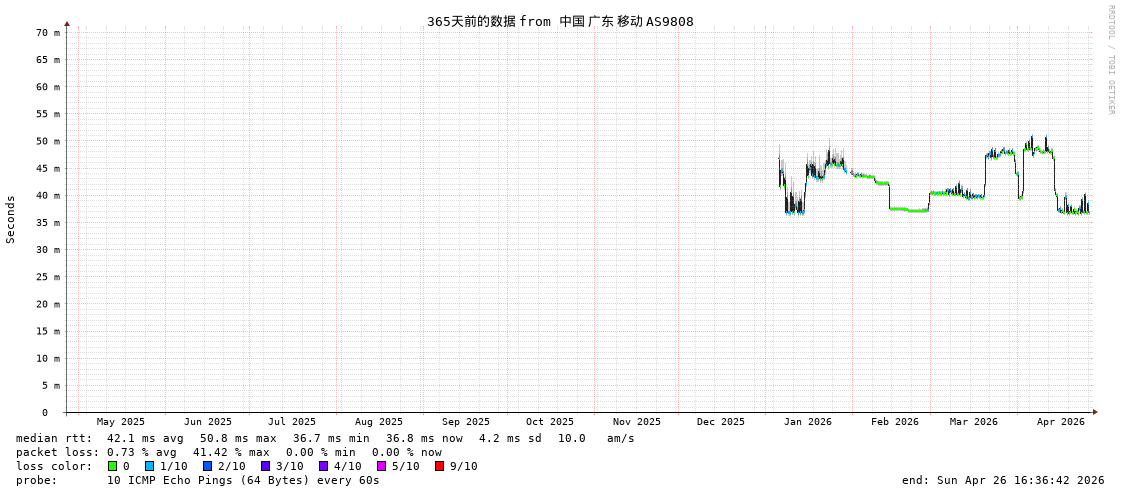Image resolution: width=1121 pixels, height=494 pixels.
Task: Click the 4/10 loss color swatch
Action: pos(324,466)
